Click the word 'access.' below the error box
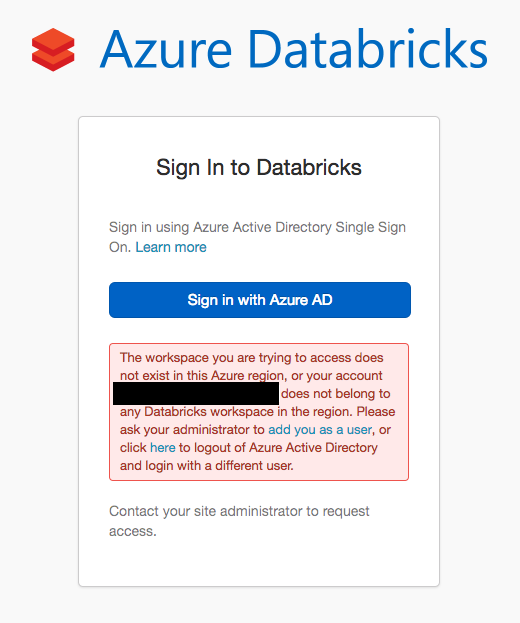520x623 pixels. 133,531
